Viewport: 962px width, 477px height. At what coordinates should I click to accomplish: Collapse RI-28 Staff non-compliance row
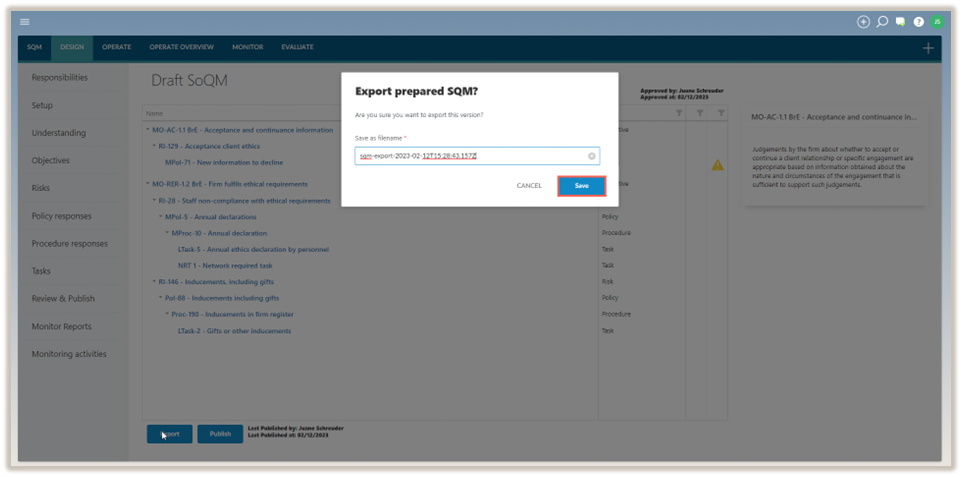(154, 201)
